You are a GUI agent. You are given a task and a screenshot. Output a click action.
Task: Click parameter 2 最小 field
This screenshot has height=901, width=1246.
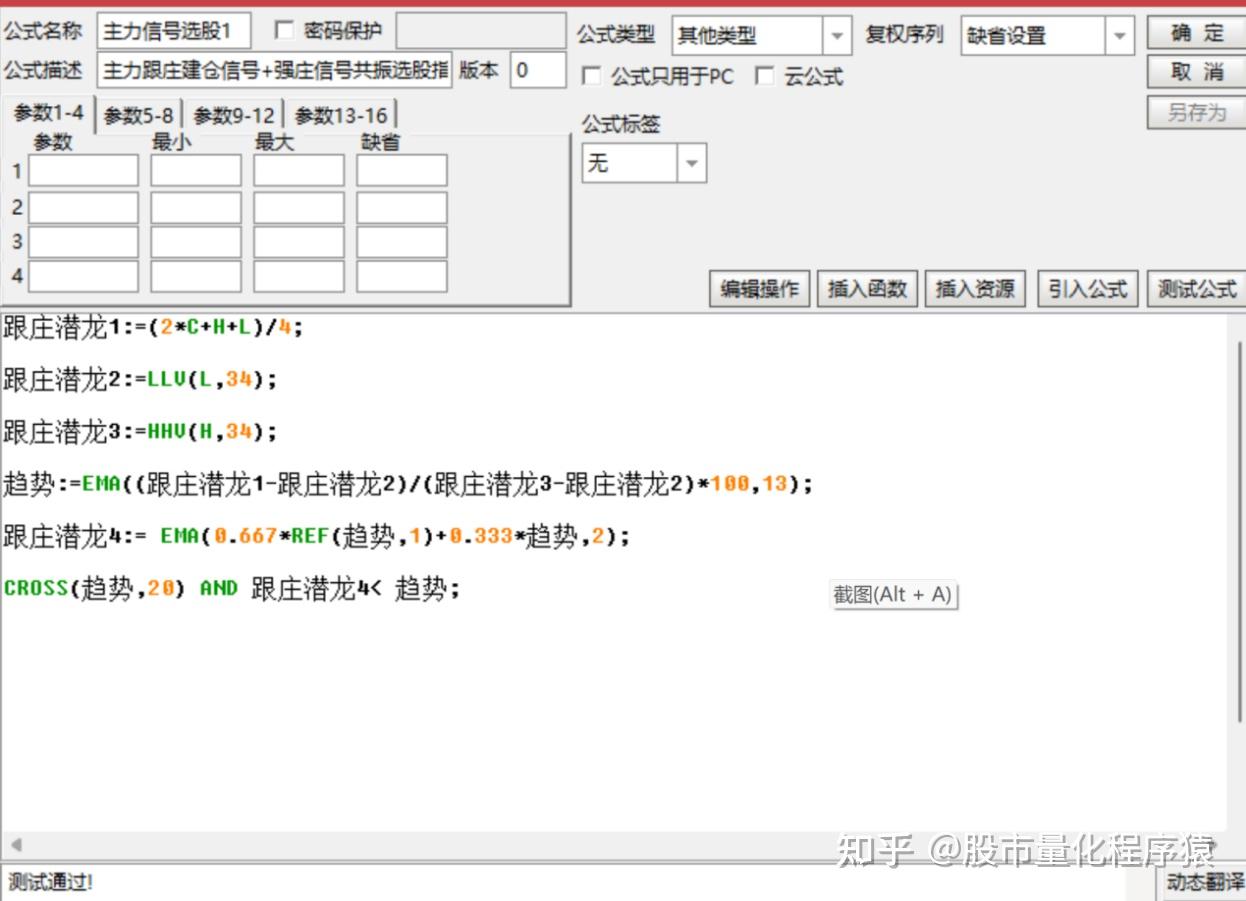click(x=196, y=207)
